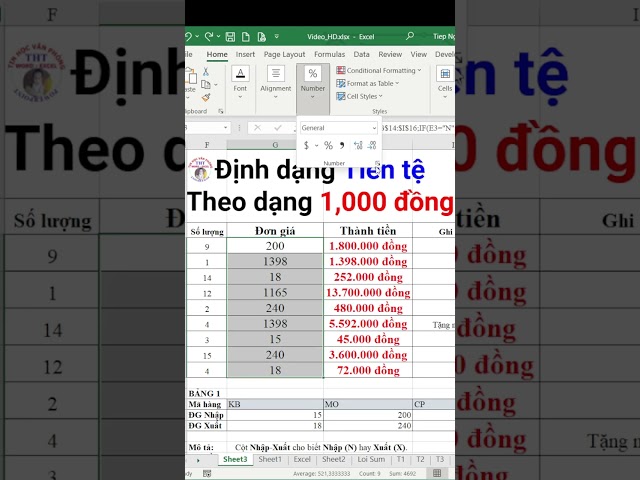640x480 pixels.
Task: Click the Undo icon in the title bar
Action: (x=189, y=37)
